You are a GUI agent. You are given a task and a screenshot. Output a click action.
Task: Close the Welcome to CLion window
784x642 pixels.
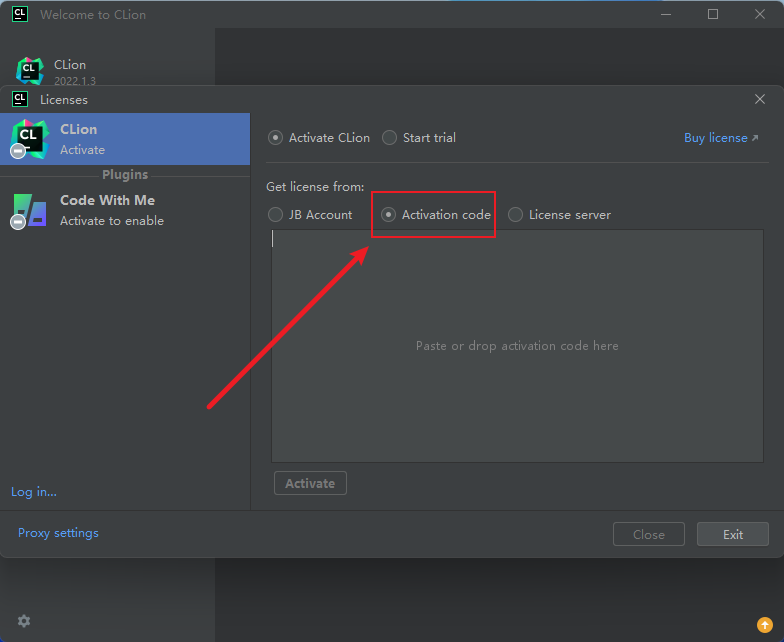click(760, 14)
